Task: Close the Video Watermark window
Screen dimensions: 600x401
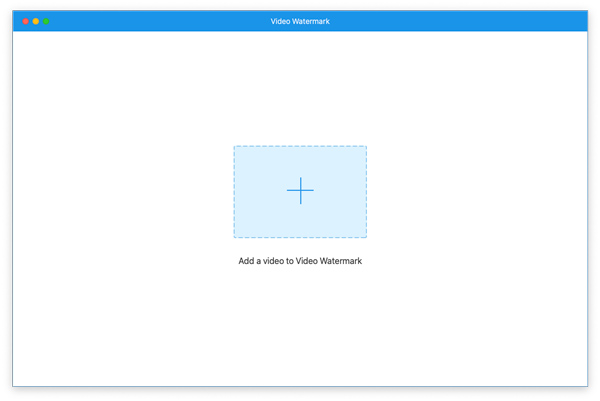Action: point(26,21)
